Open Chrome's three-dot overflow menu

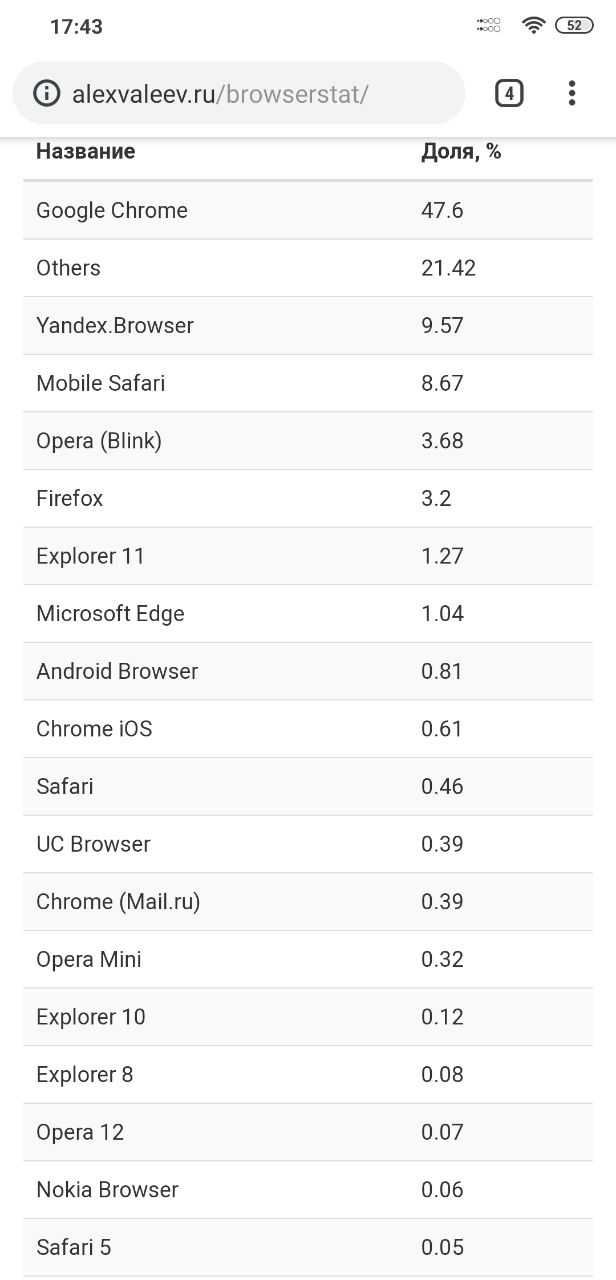click(x=572, y=94)
